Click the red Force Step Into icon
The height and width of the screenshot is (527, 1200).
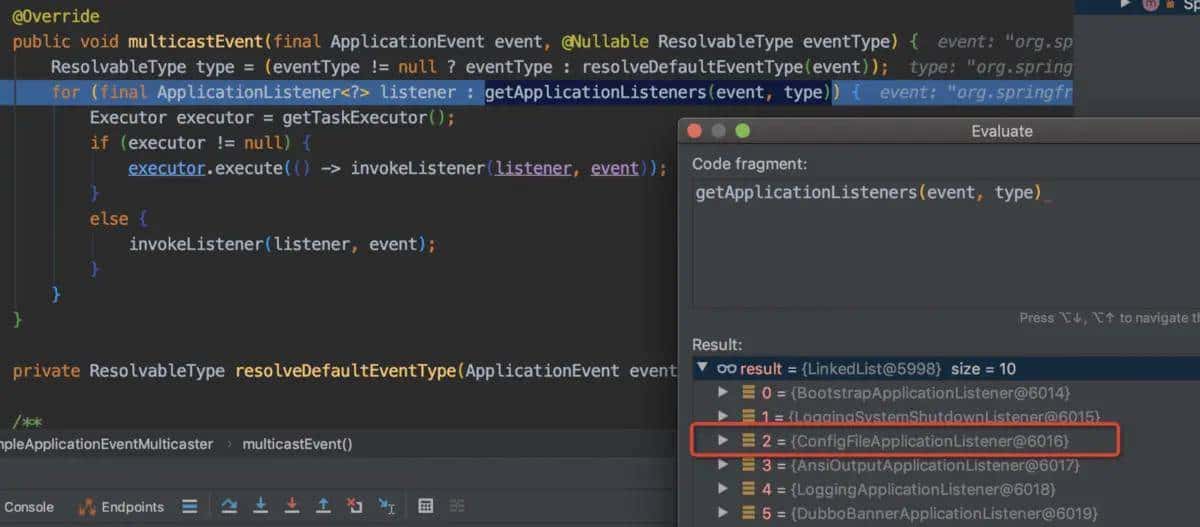[291, 506]
